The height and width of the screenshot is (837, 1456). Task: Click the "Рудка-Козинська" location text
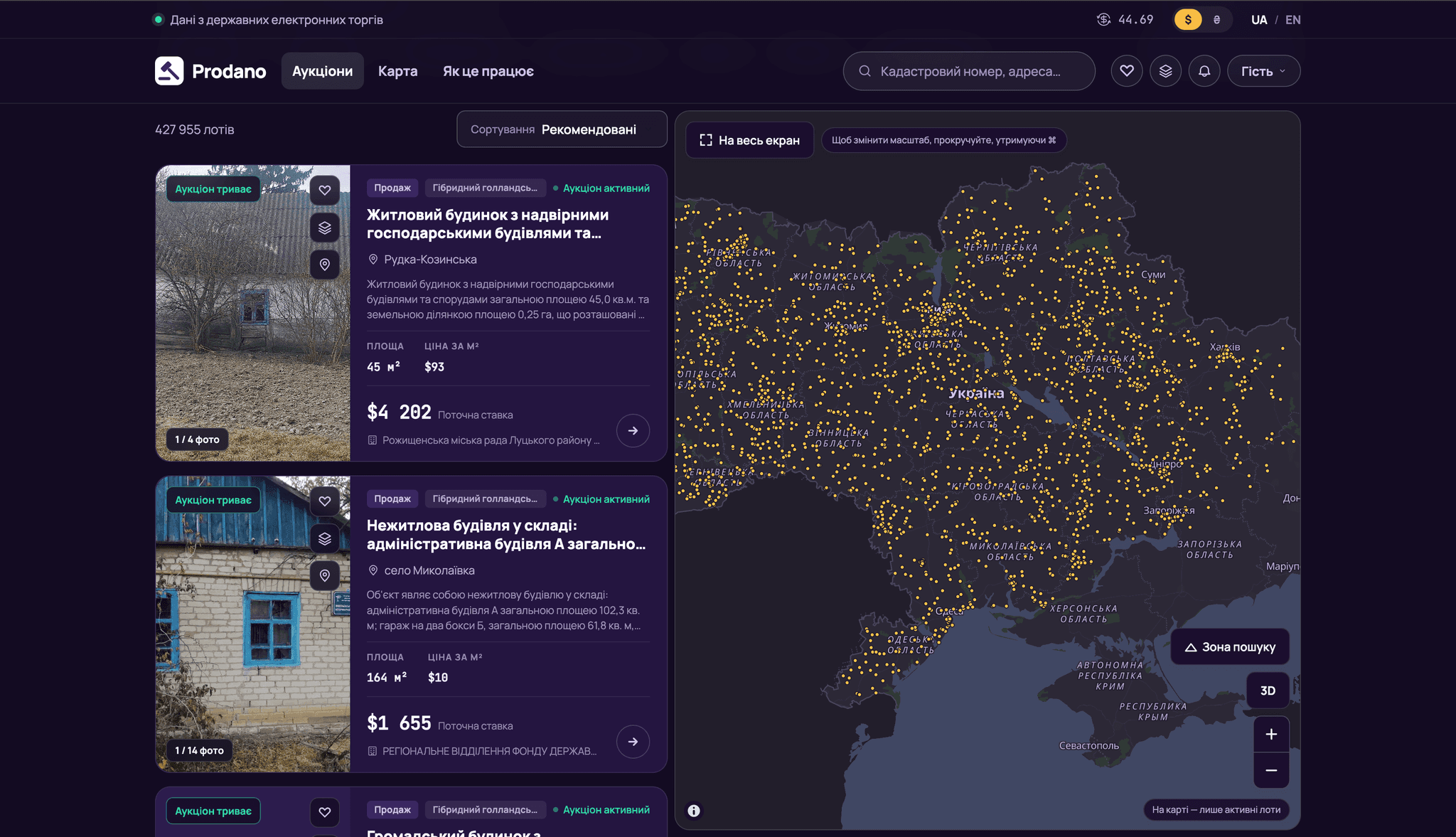tap(430, 260)
